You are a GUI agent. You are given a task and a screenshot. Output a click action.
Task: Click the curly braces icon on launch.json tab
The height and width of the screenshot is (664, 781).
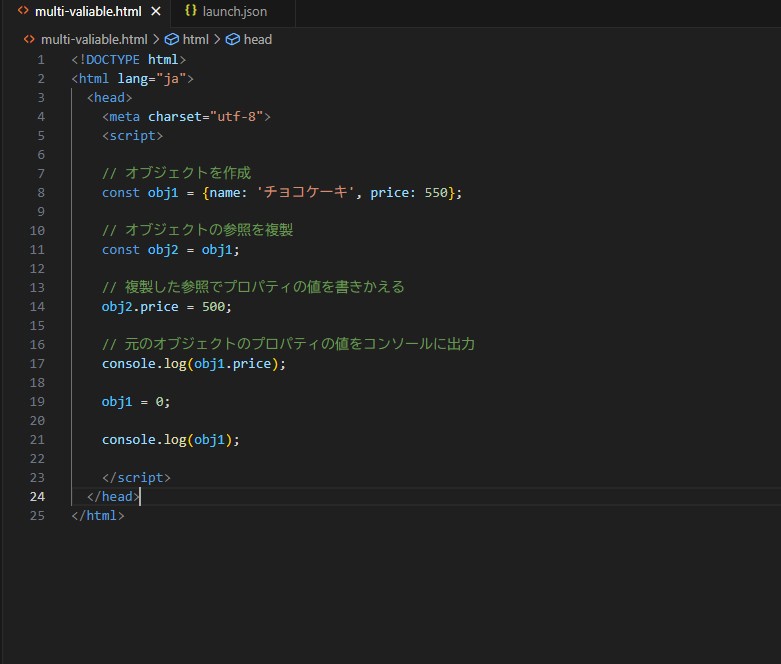click(189, 12)
